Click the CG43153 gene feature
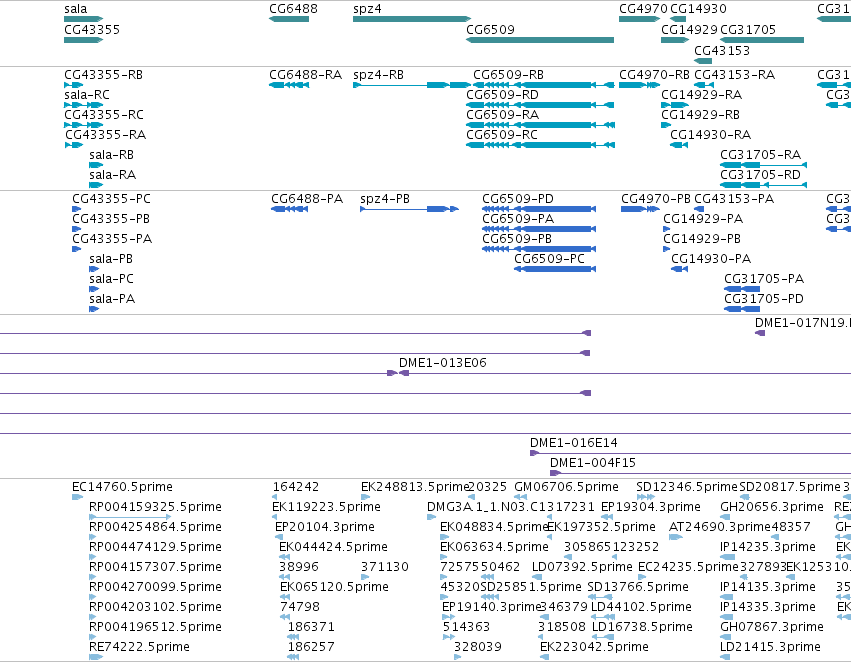Image resolution: width=851 pixels, height=662 pixels. click(x=703, y=60)
